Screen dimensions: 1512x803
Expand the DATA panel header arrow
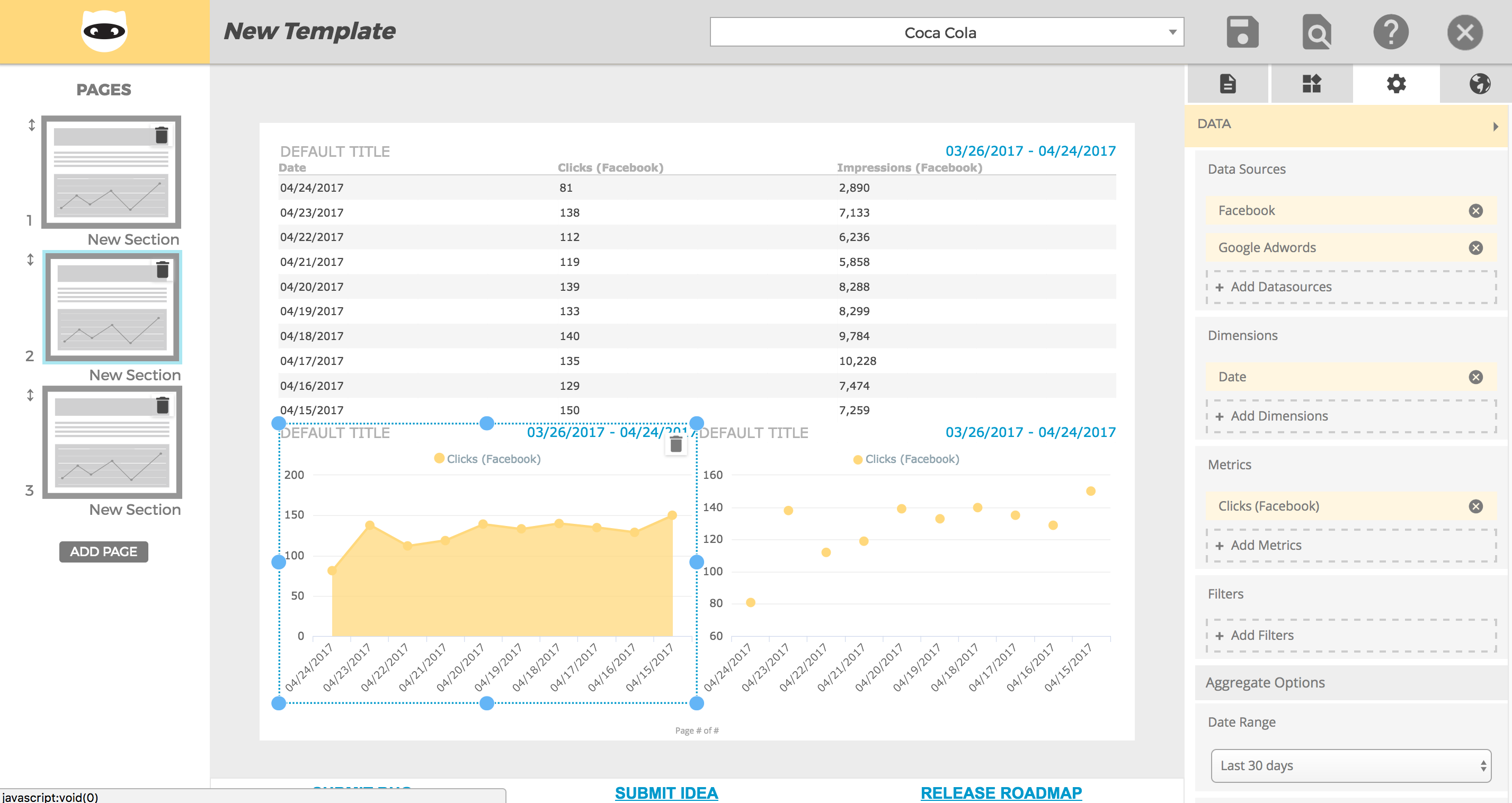1495,126
